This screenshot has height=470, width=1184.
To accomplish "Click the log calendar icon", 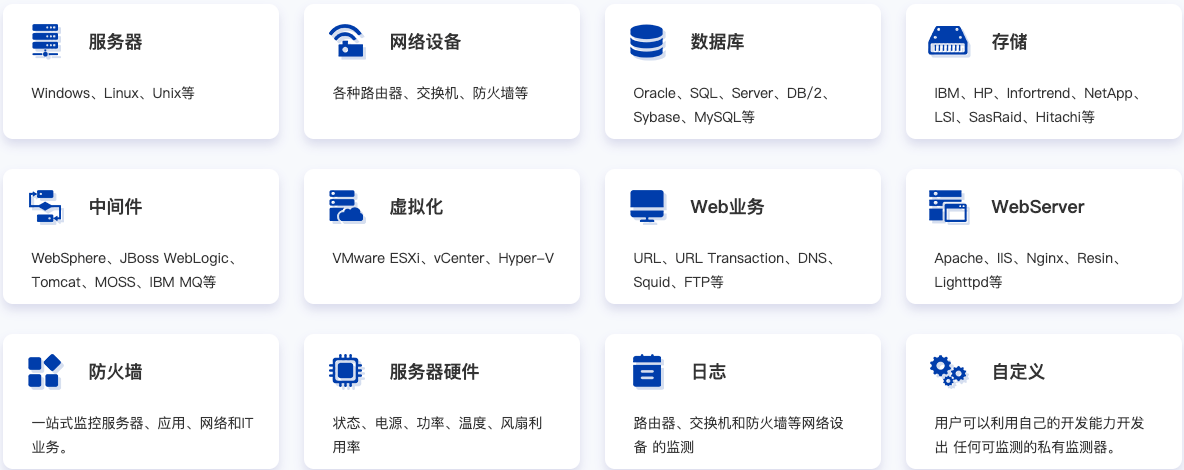I will tap(647, 371).
